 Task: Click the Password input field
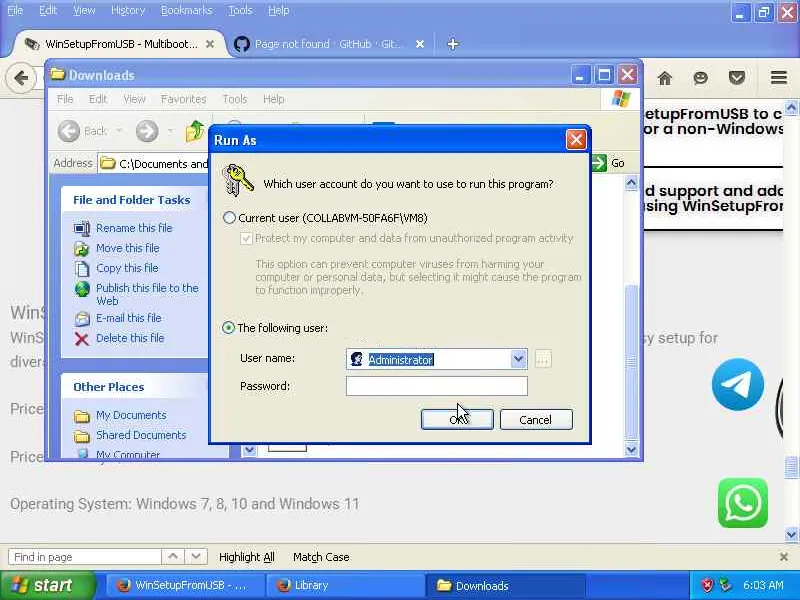tap(437, 386)
